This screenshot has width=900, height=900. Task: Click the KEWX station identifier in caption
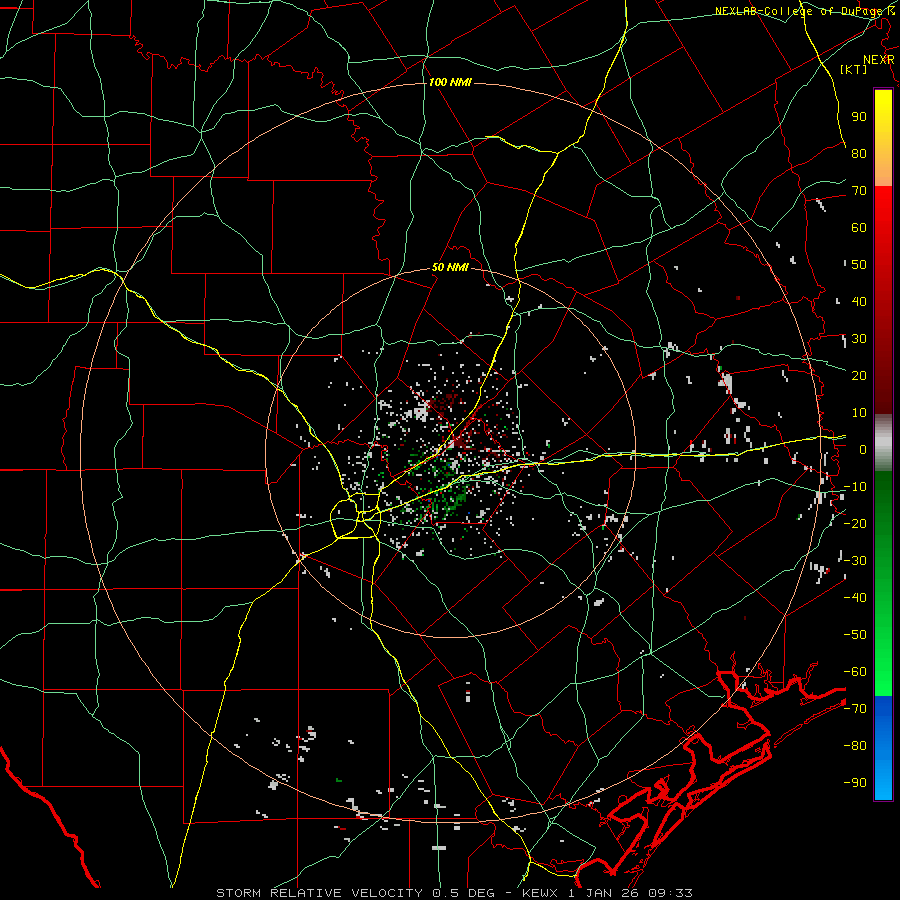click(x=540, y=893)
